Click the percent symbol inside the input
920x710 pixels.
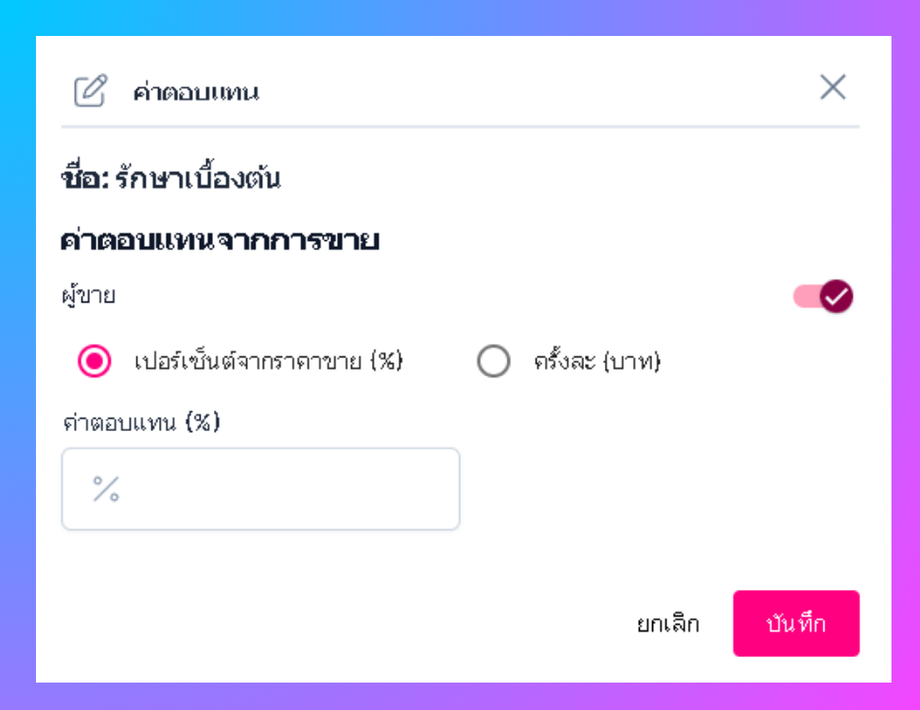click(x=106, y=489)
